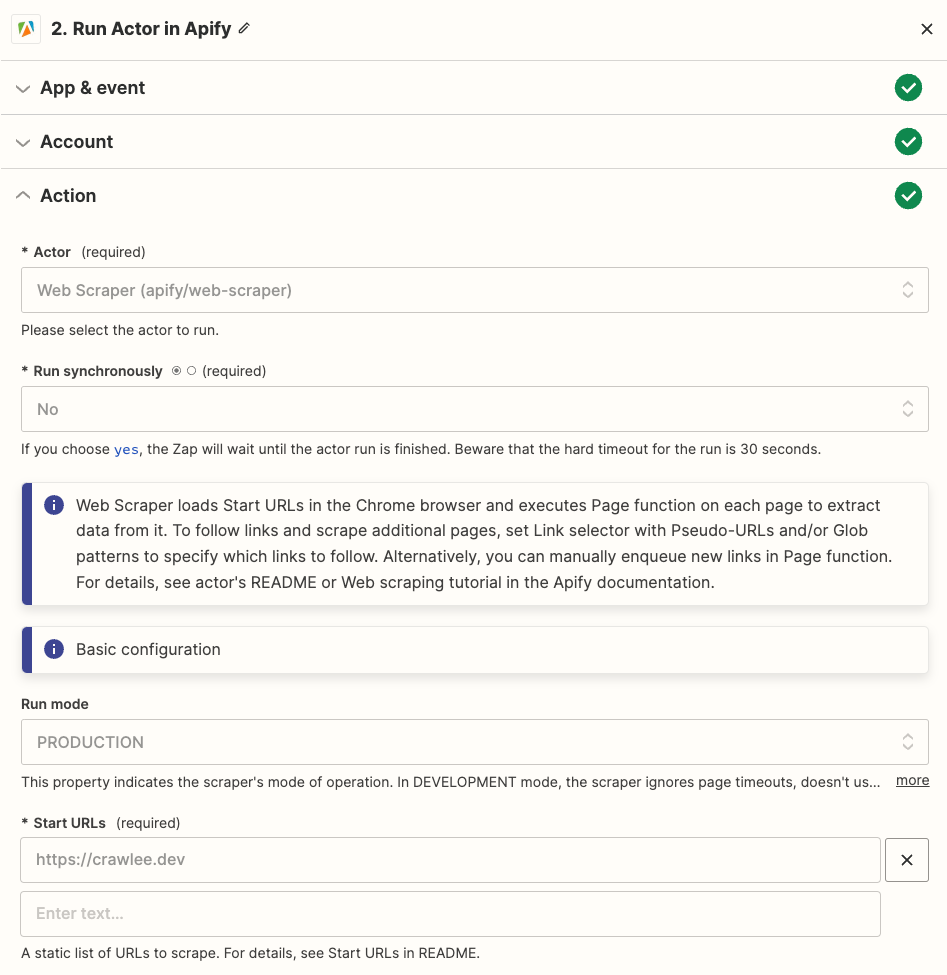The width and height of the screenshot is (947, 975).
Task: Click the info icon beside Basic configuration
Action: [x=54, y=649]
